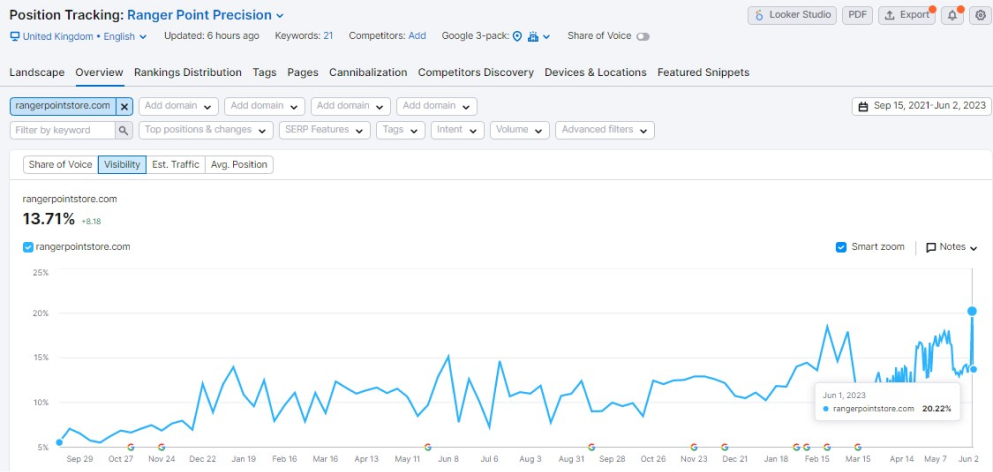
Task: Open United Kingdom • English location dropdown
Action: [79, 37]
